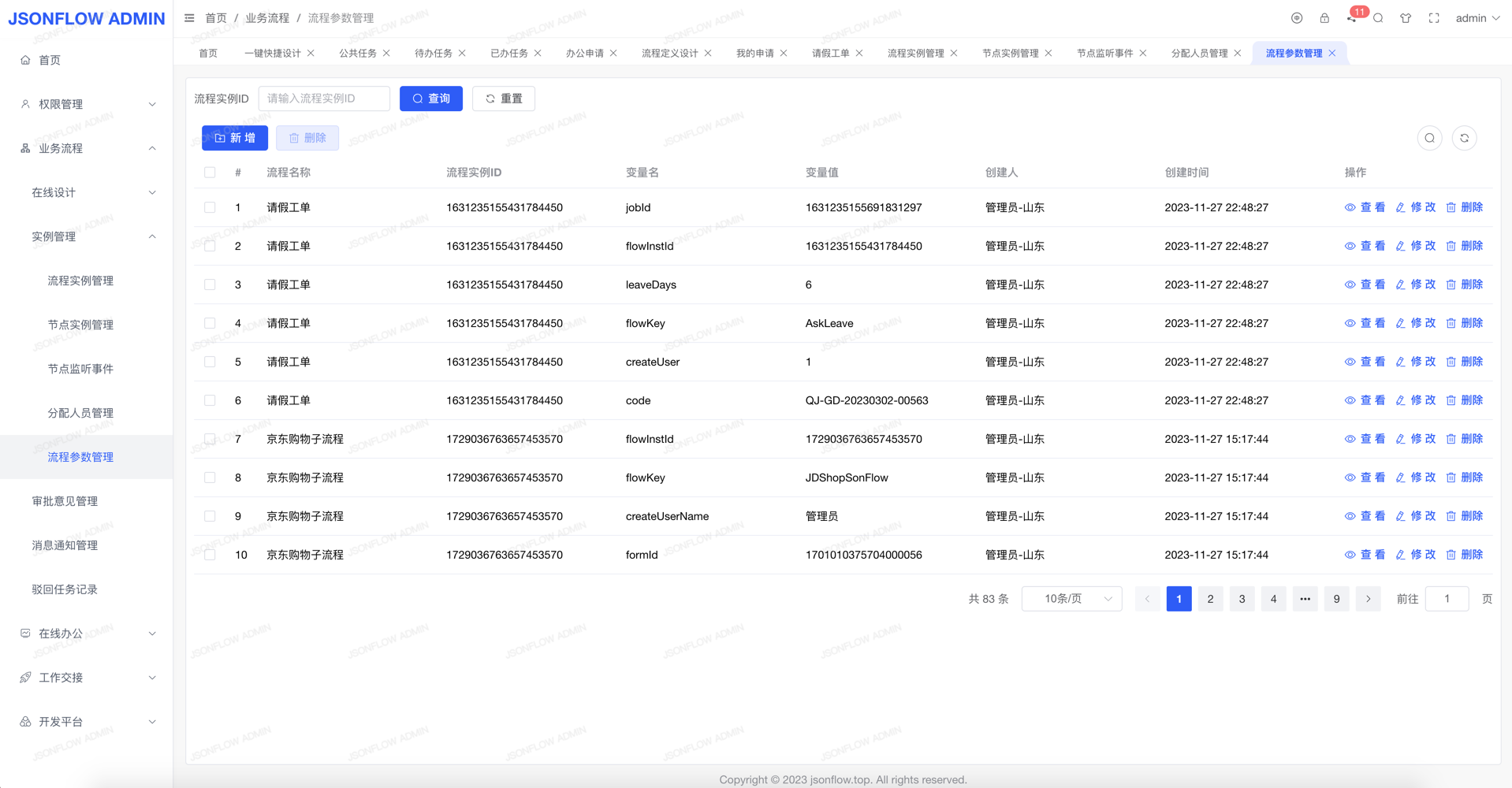Image resolution: width=1512 pixels, height=788 pixels.
Task: Open 审批意见管理 in the sidebar
Action: 65,501
